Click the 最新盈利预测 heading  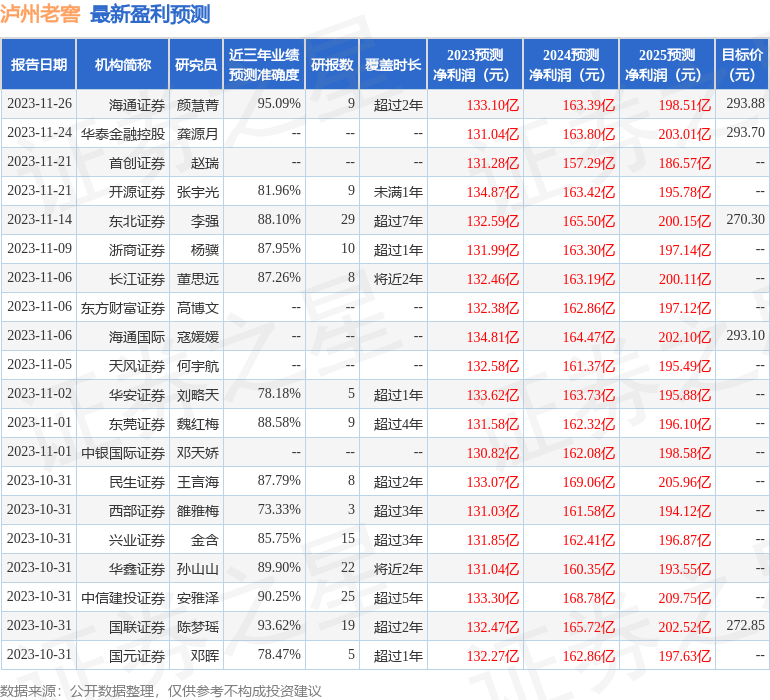coord(150,14)
